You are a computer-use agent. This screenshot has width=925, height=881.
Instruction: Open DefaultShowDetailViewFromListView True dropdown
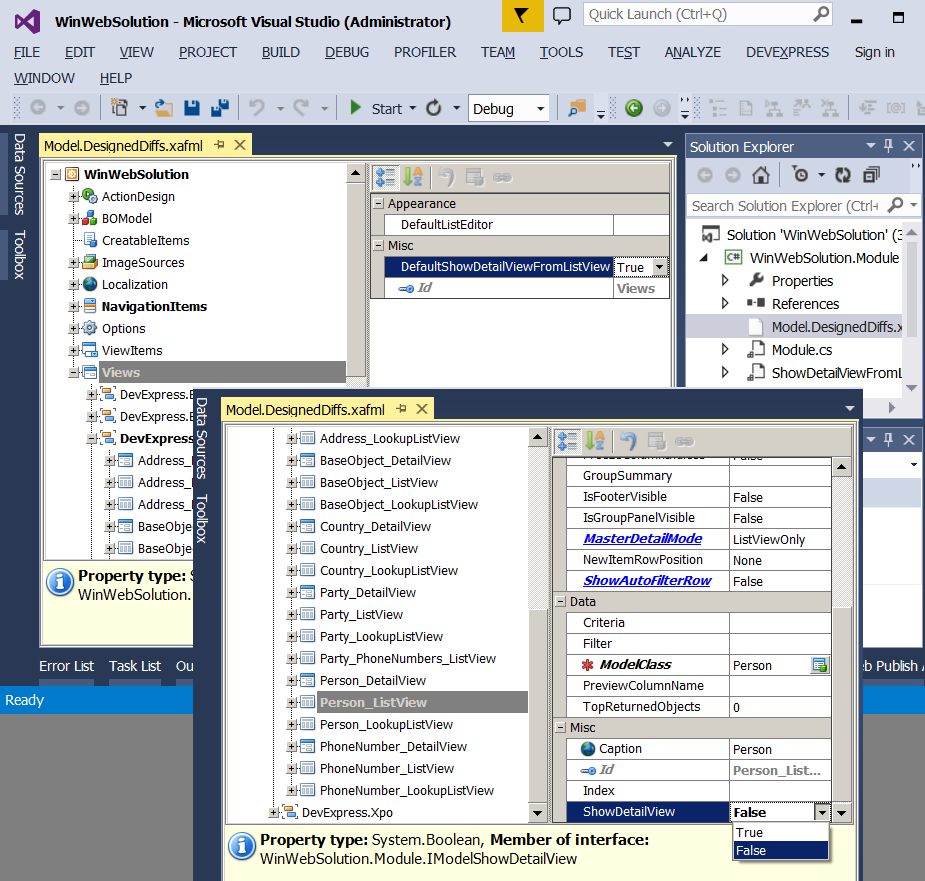[x=660, y=267]
